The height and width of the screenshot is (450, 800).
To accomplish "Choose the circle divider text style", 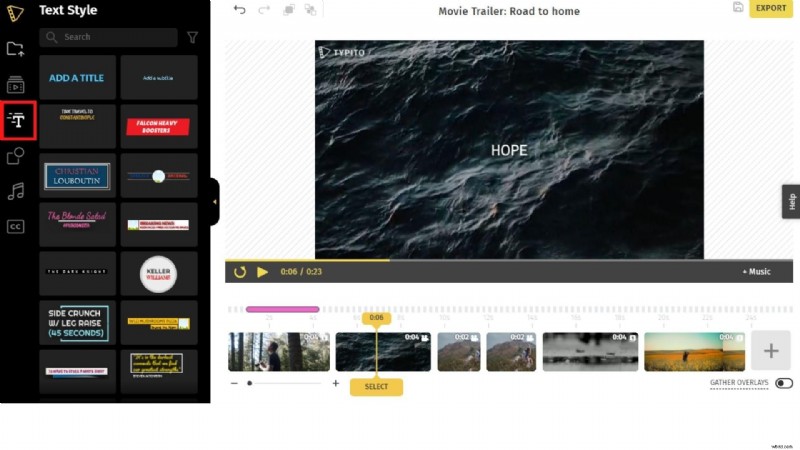I will 159,176.
